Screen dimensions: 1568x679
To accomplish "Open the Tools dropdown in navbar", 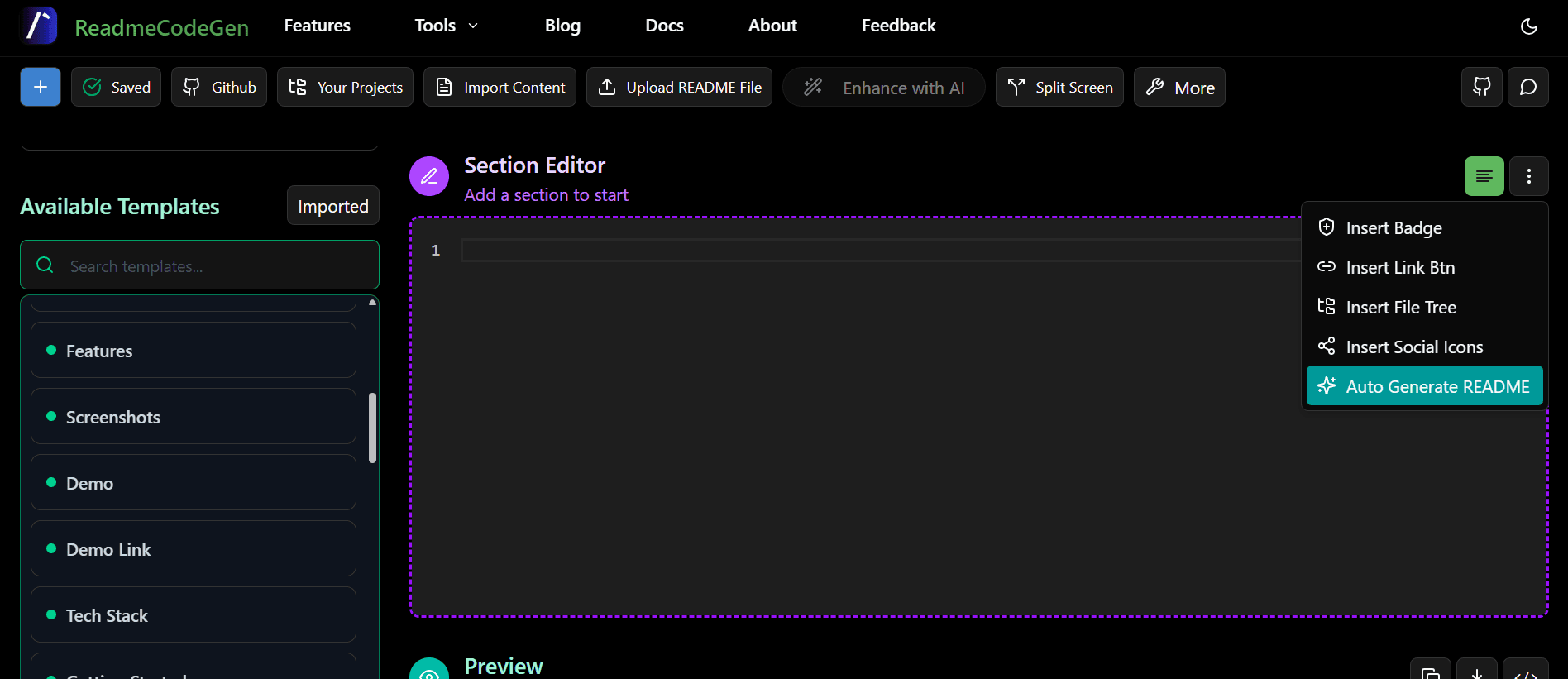I will pyautogui.click(x=447, y=26).
